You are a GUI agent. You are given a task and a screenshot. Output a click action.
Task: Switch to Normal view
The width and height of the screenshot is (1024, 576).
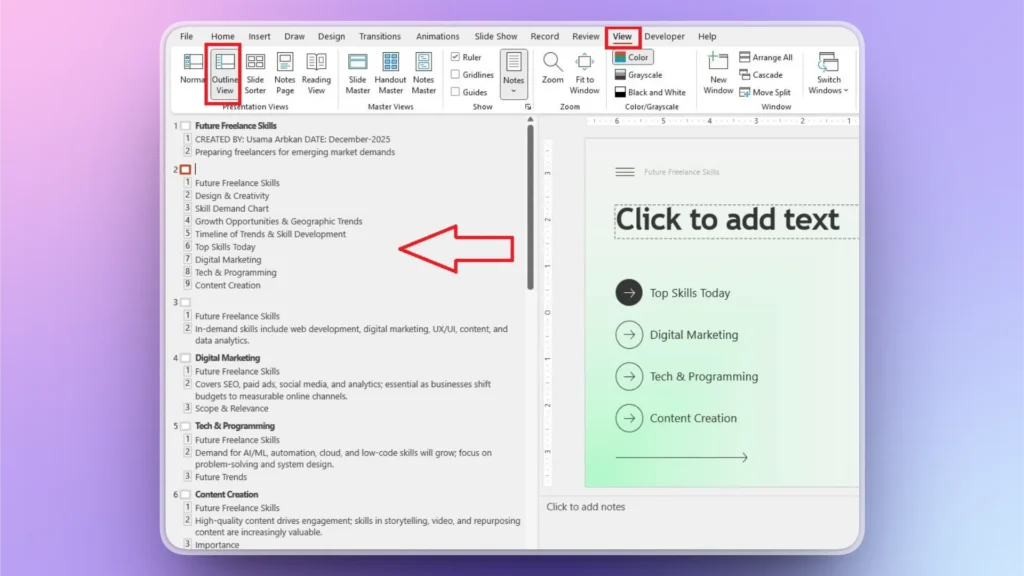pyautogui.click(x=191, y=70)
